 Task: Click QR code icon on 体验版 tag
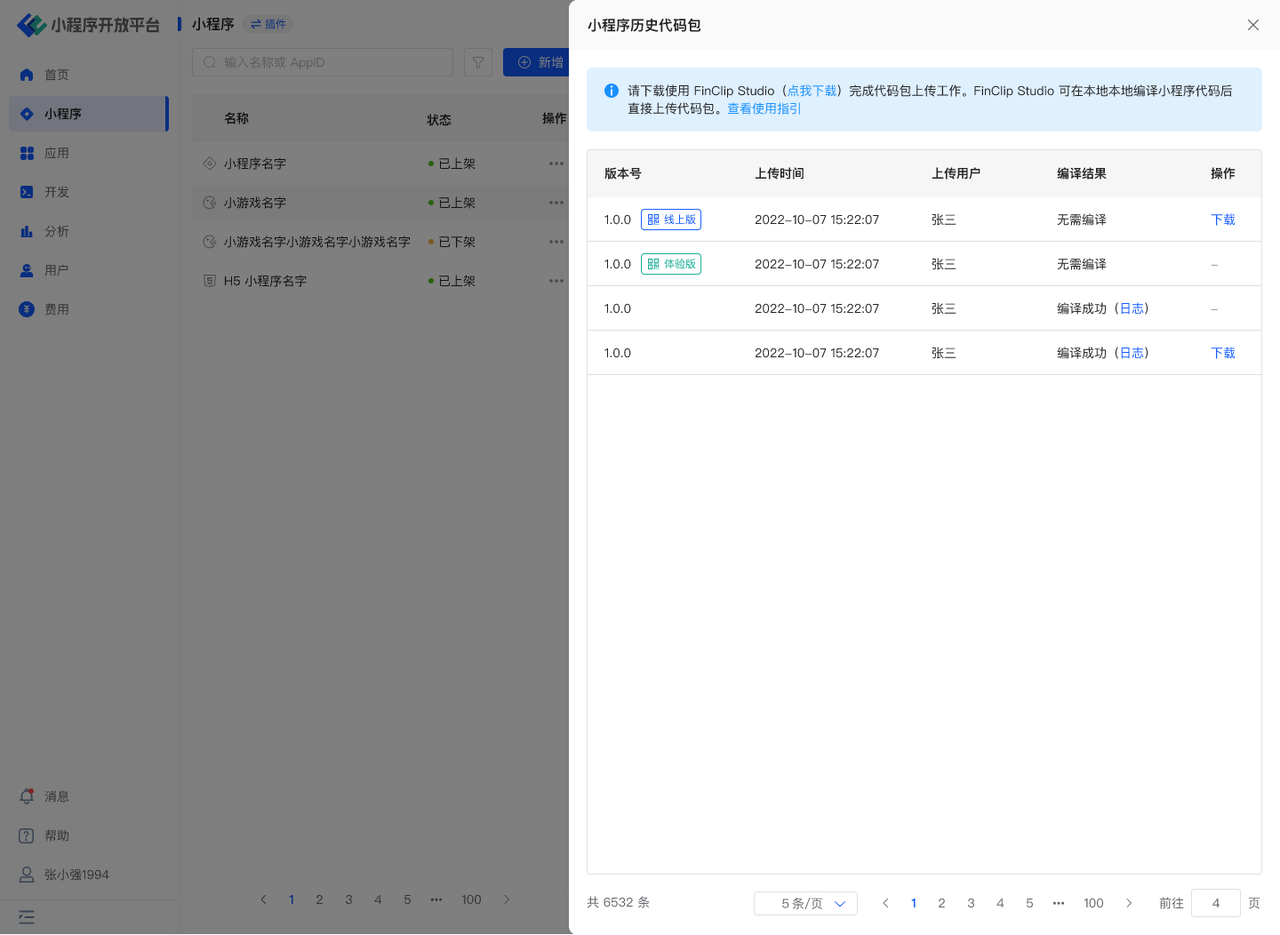653,264
